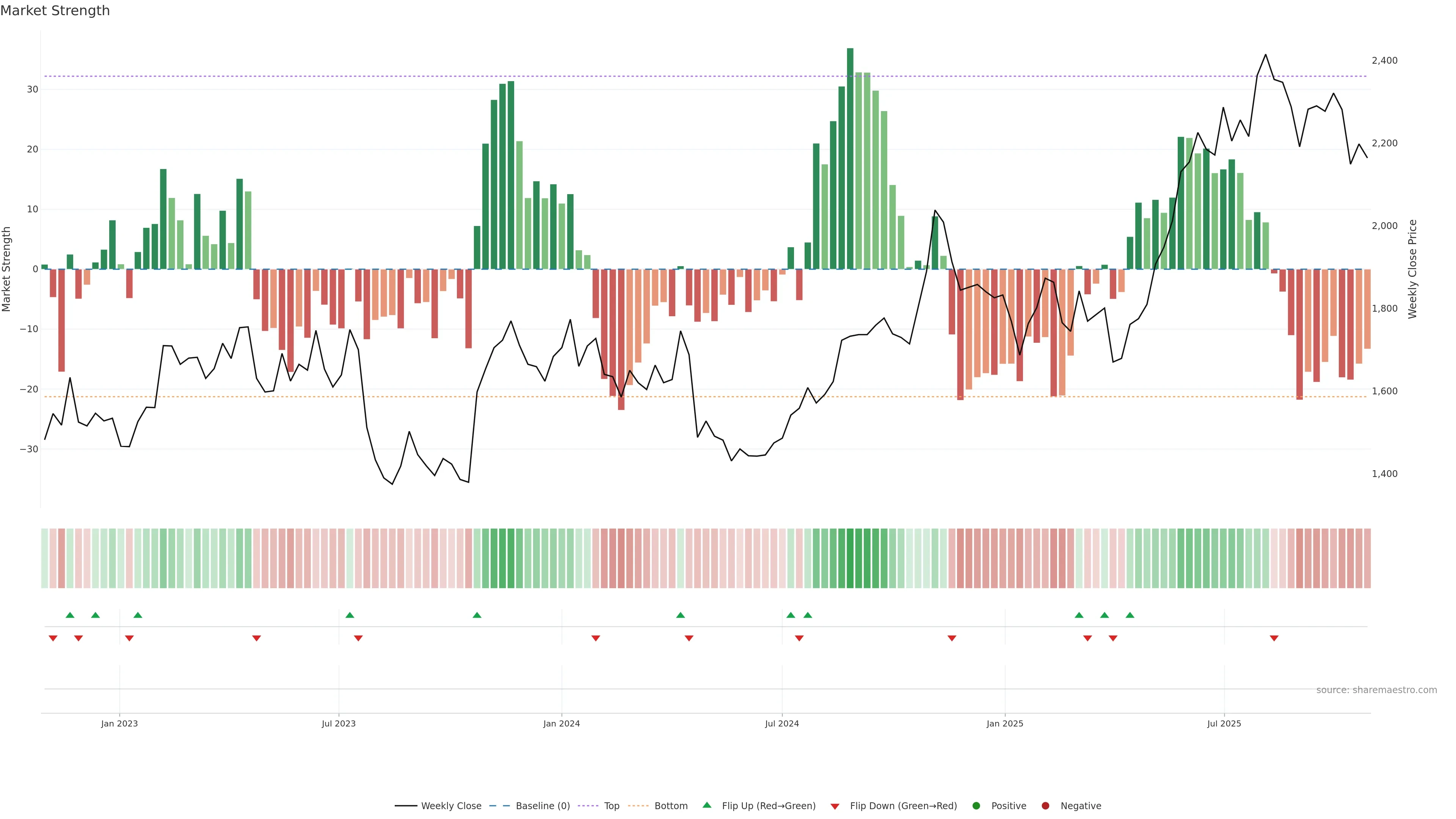The width and height of the screenshot is (1456, 819).
Task: Click the flip-down marker just after Jan 2024
Action: (596, 638)
